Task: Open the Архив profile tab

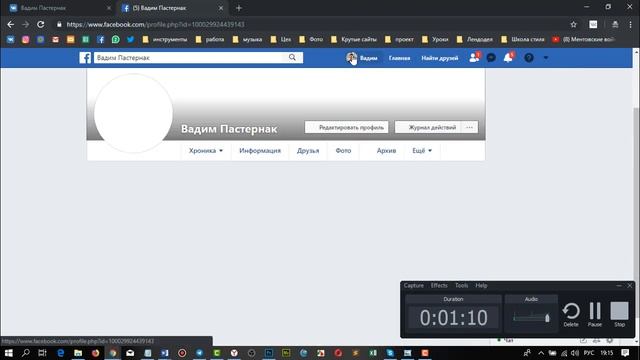Action: click(x=386, y=151)
